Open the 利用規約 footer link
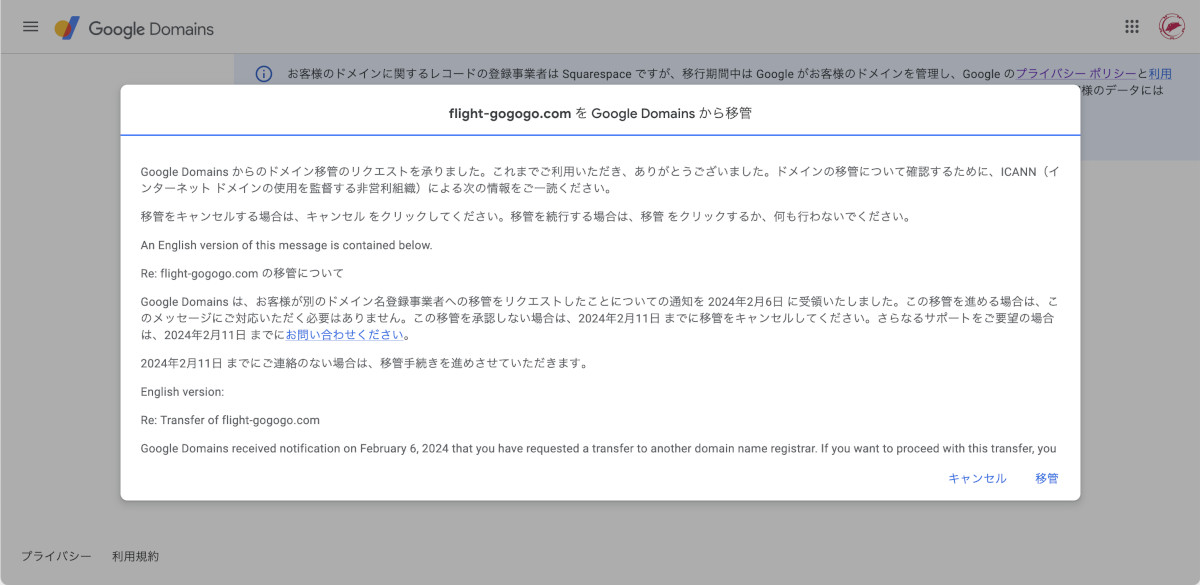 click(135, 556)
